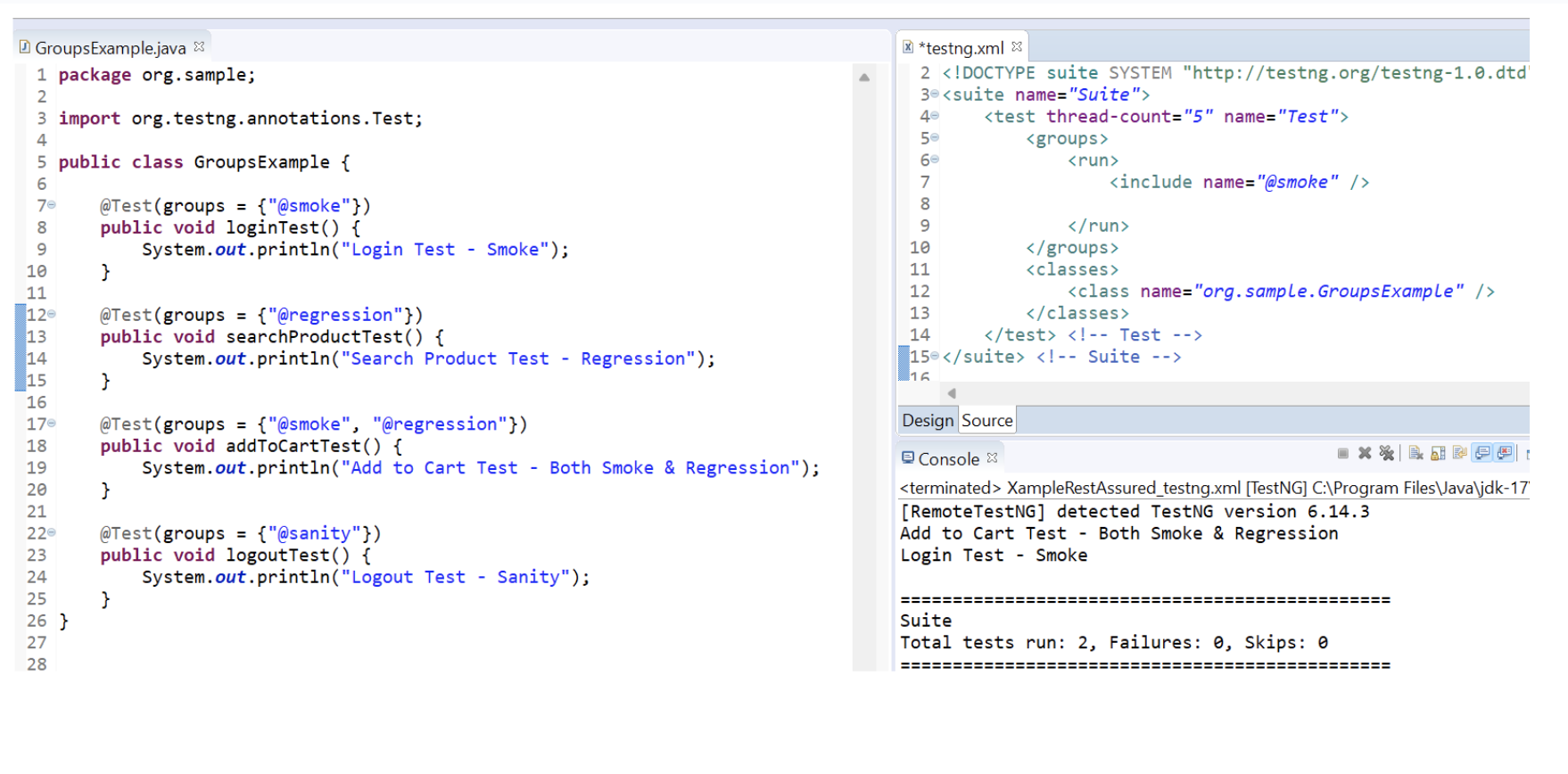Toggle Word Wrap in Console toolbar
This screenshot has height=774, width=1568.
pos(1460,454)
